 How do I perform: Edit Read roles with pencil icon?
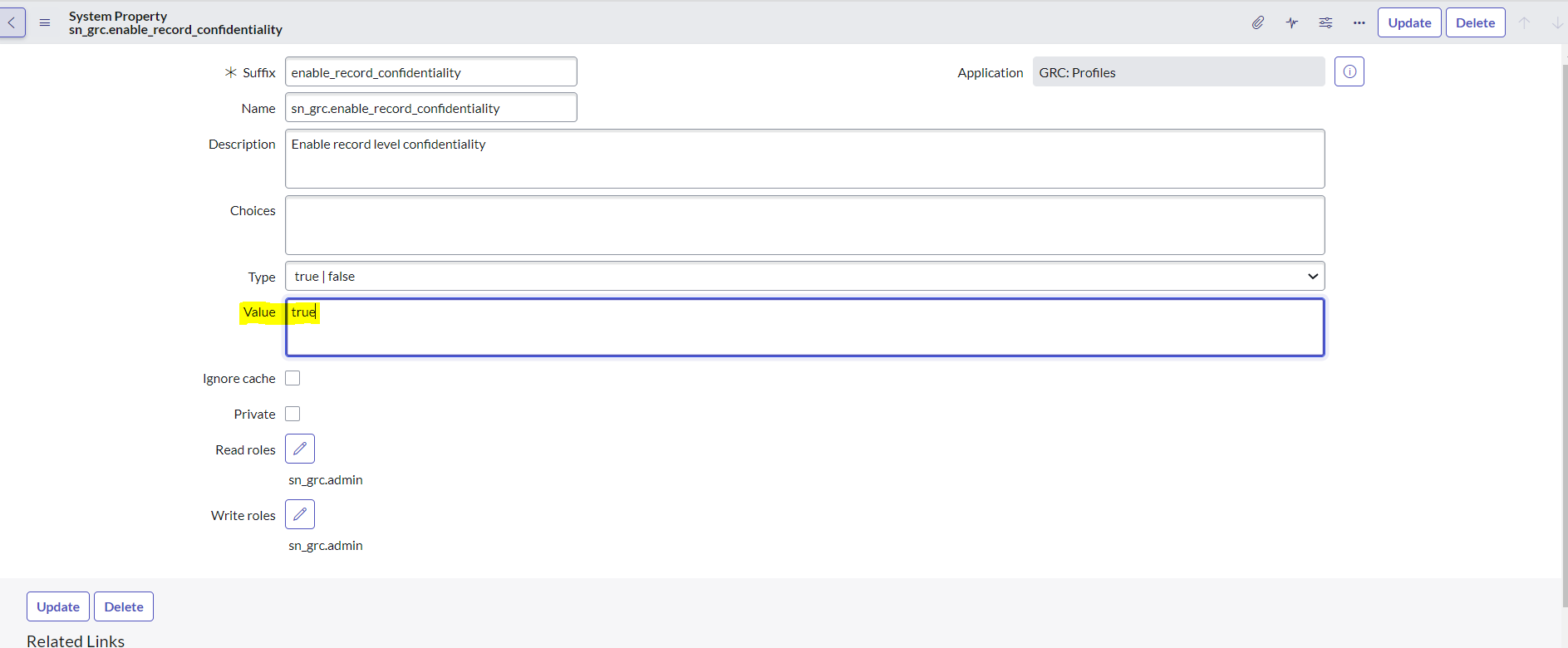point(300,449)
